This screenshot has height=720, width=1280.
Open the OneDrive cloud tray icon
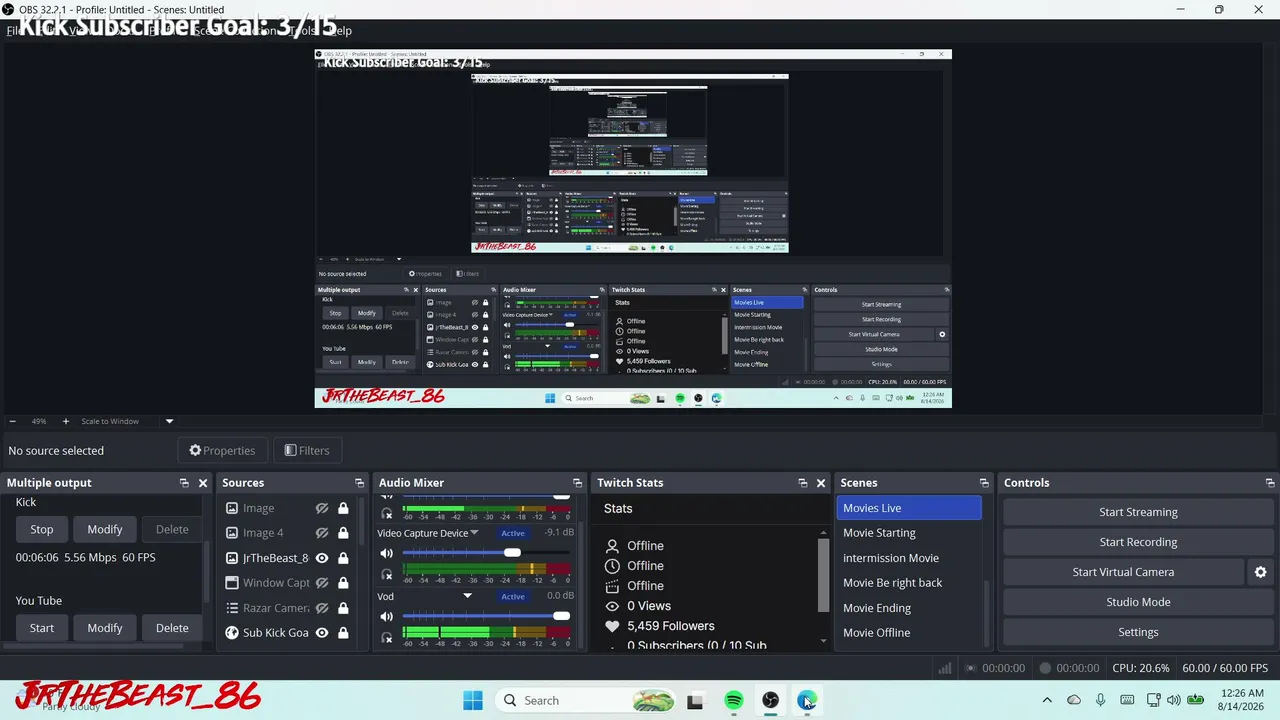click(1074, 700)
